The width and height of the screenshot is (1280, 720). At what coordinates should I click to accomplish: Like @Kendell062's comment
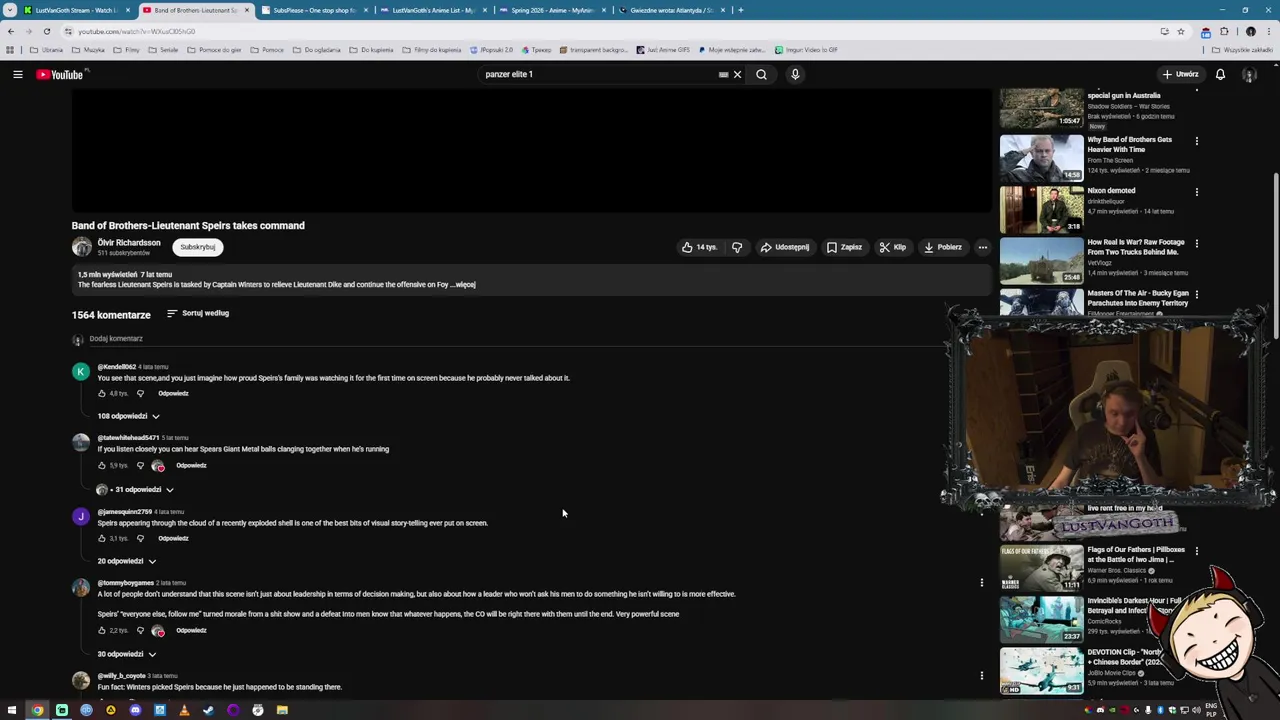click(x=102, y=393)
